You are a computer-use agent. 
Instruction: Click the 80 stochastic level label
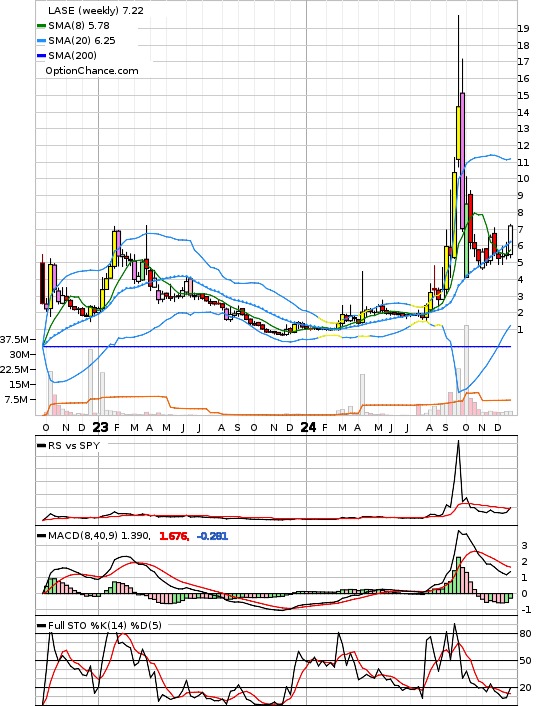click(525, 634)
